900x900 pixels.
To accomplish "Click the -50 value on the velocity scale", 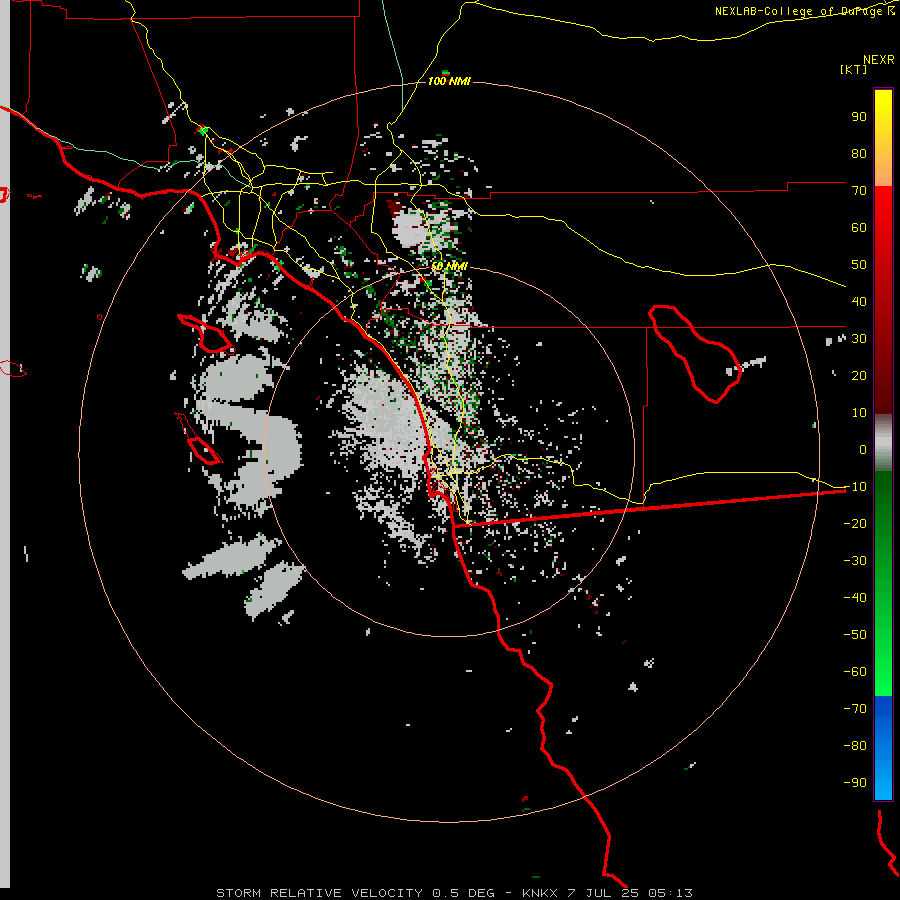I will click(855, 635).
